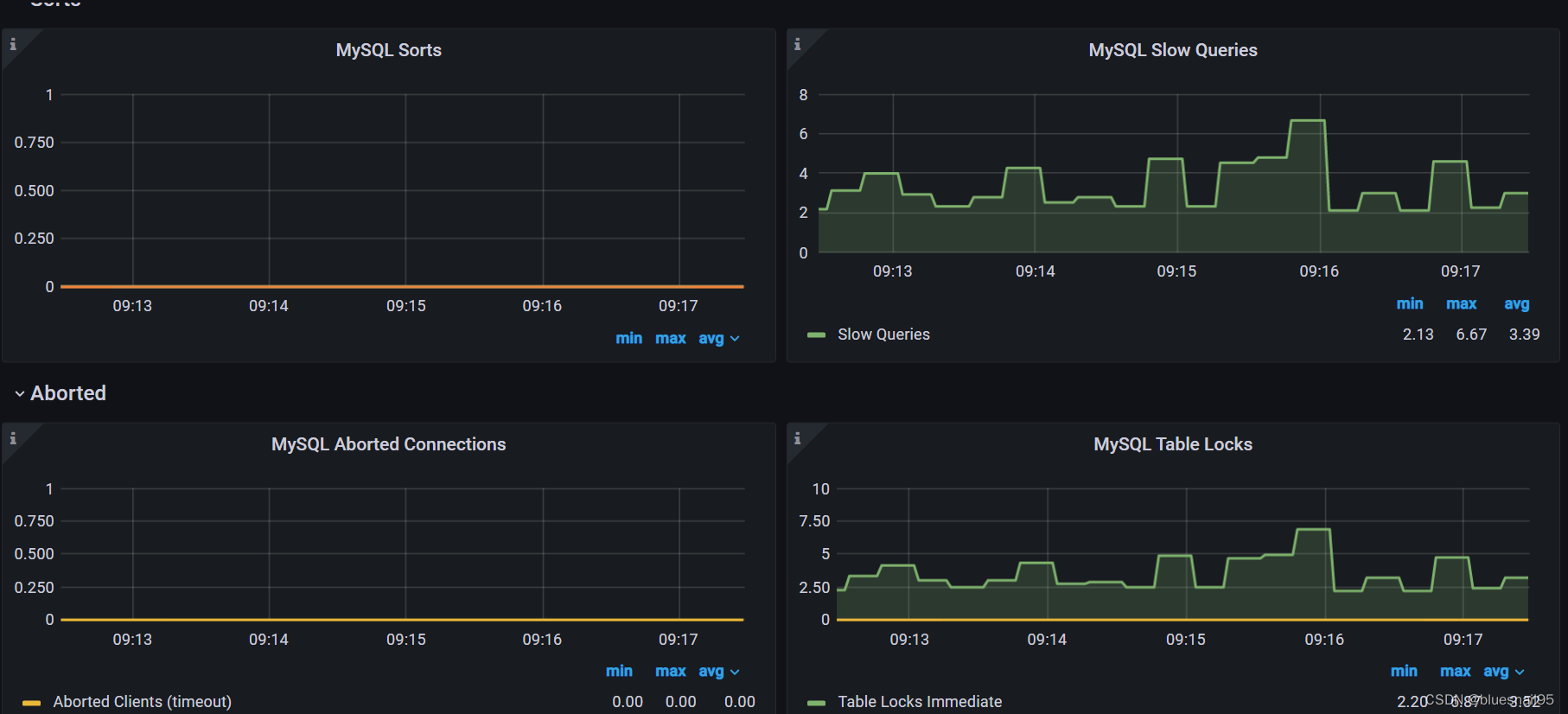Image resolution: width=1568 pixels, height=714 pixels.
Task: Sort Table Locks legend by max
Action: [x=1455, y=671]
